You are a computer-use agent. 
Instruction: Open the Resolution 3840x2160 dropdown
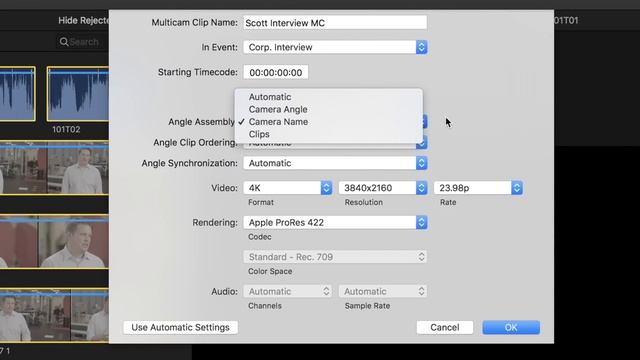[383, 188]
